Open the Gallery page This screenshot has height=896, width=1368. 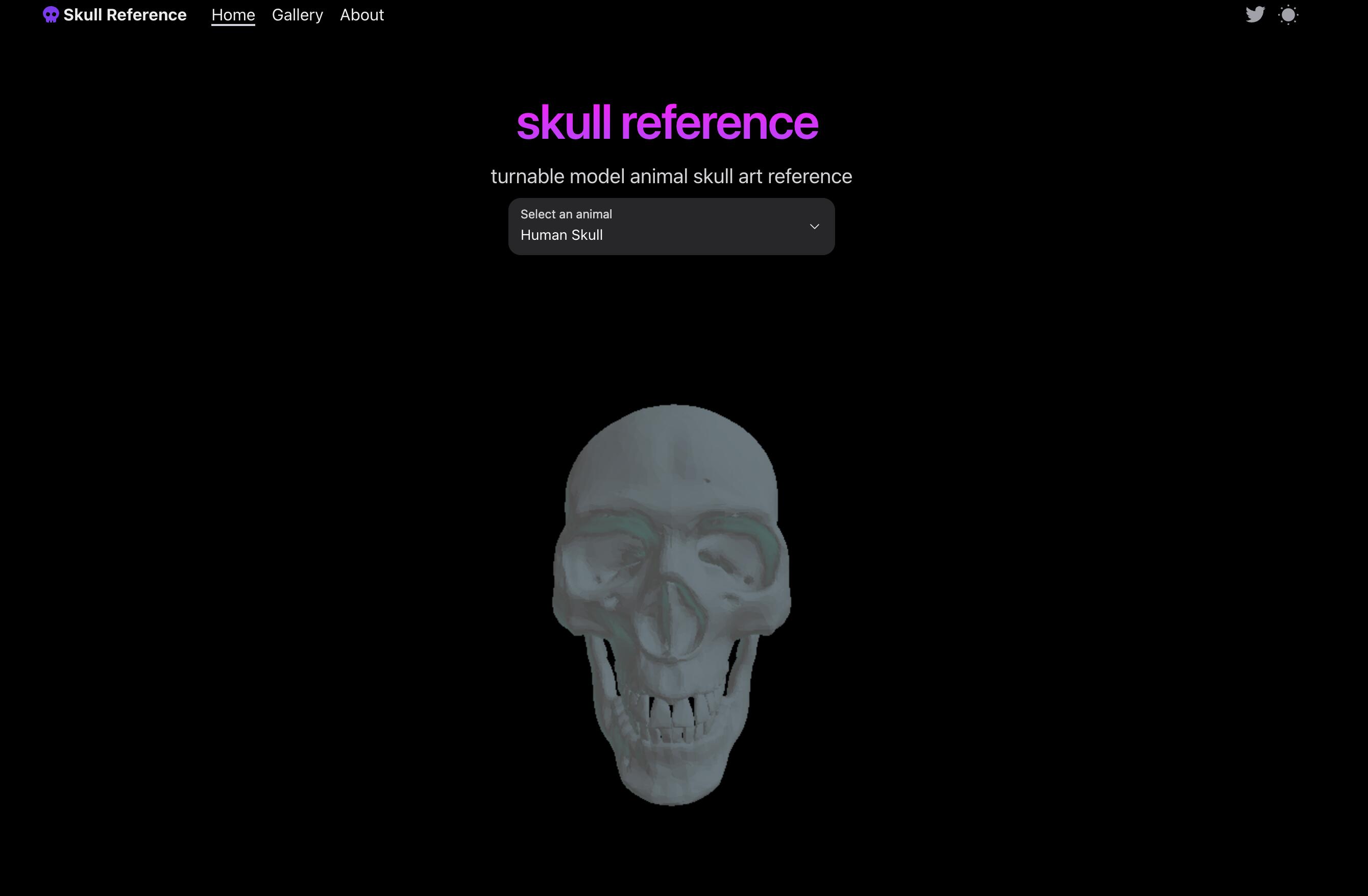pyautogui.click(x=297, y=15)
